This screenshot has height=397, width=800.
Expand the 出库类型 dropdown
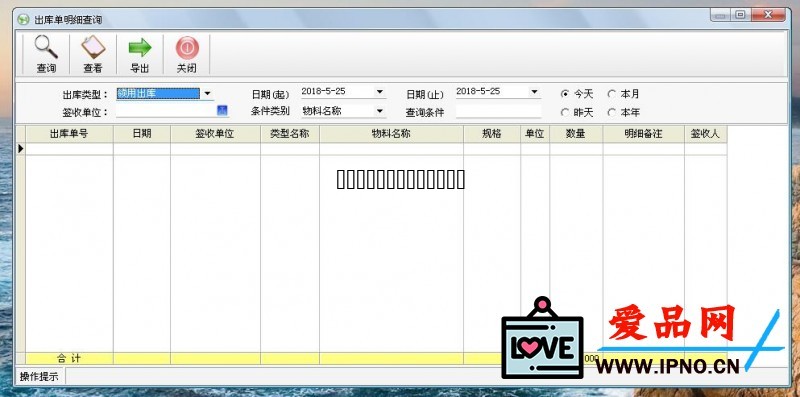[207, 93]
